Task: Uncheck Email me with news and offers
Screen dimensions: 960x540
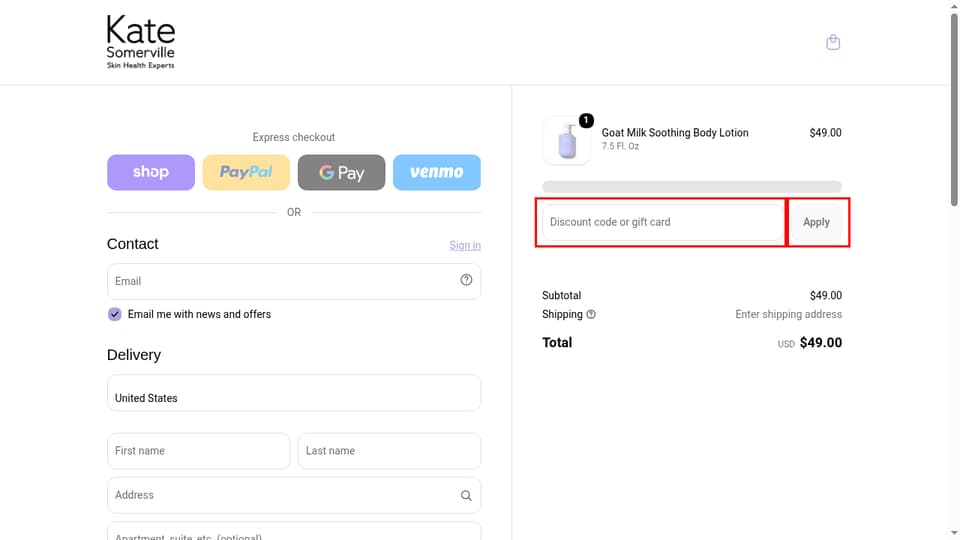Action: [114, 314]
